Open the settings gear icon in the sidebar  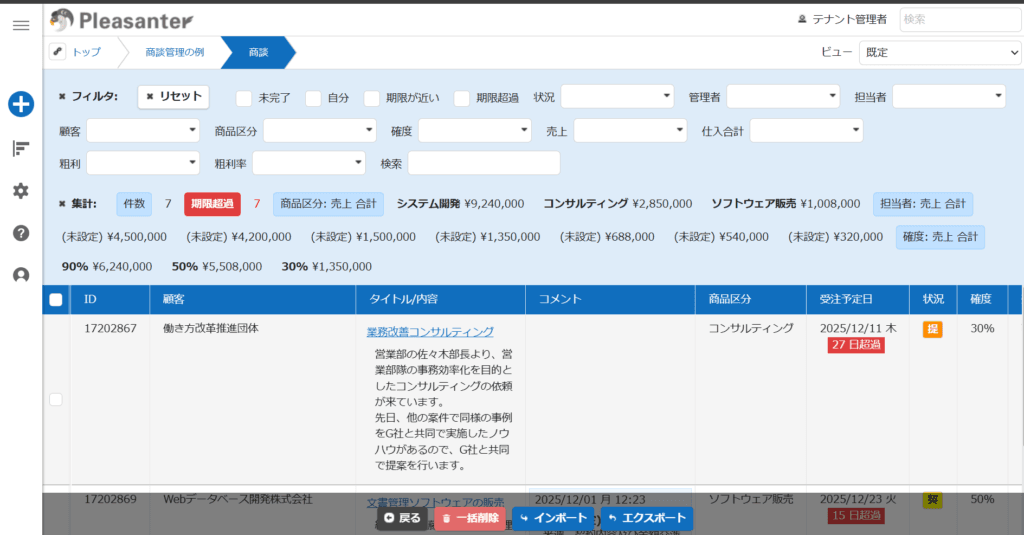(x=20, y=191)
